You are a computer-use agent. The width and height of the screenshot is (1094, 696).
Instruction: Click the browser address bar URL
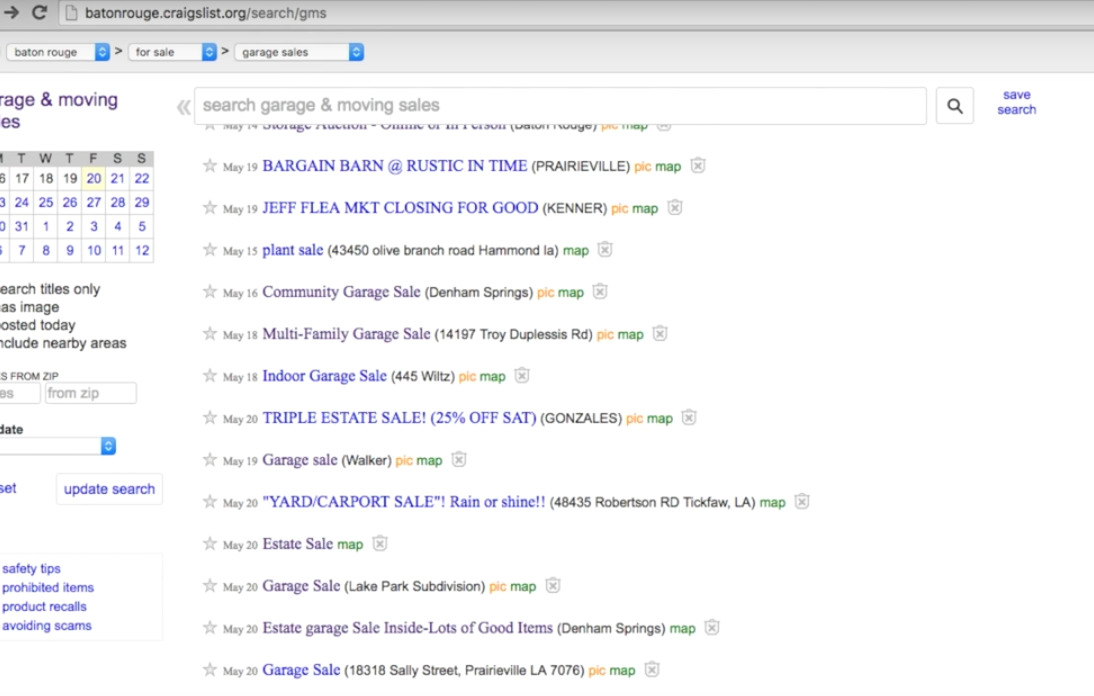click(x=206, y=13)
